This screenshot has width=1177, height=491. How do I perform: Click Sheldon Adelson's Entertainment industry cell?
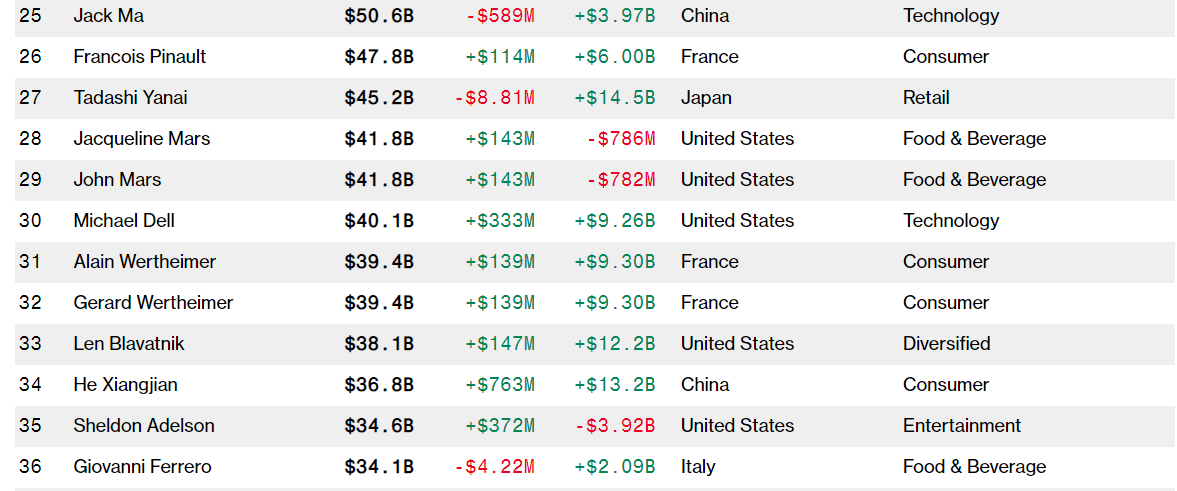point(961,426)
